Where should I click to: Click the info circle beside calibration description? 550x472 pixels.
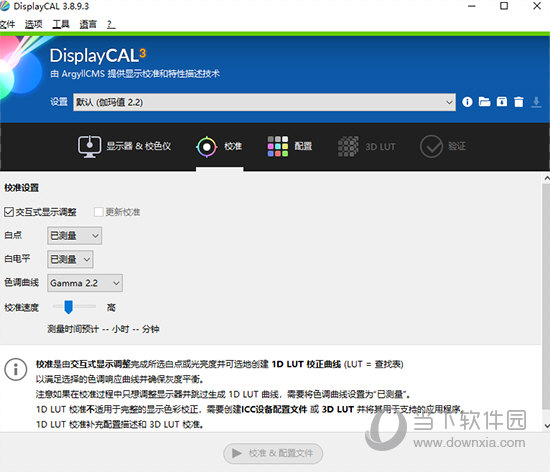(x=15, y=369)
